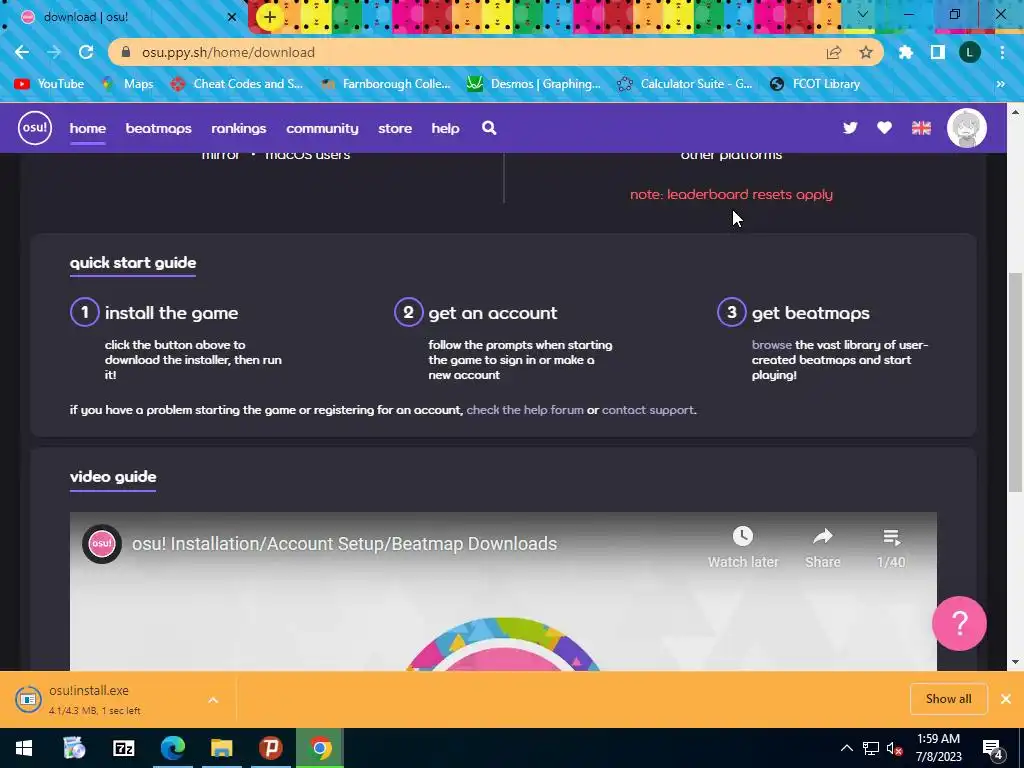Click osu!install.exe file icon in download bar
Viewport: 1024px width, 768px height.
28,699
